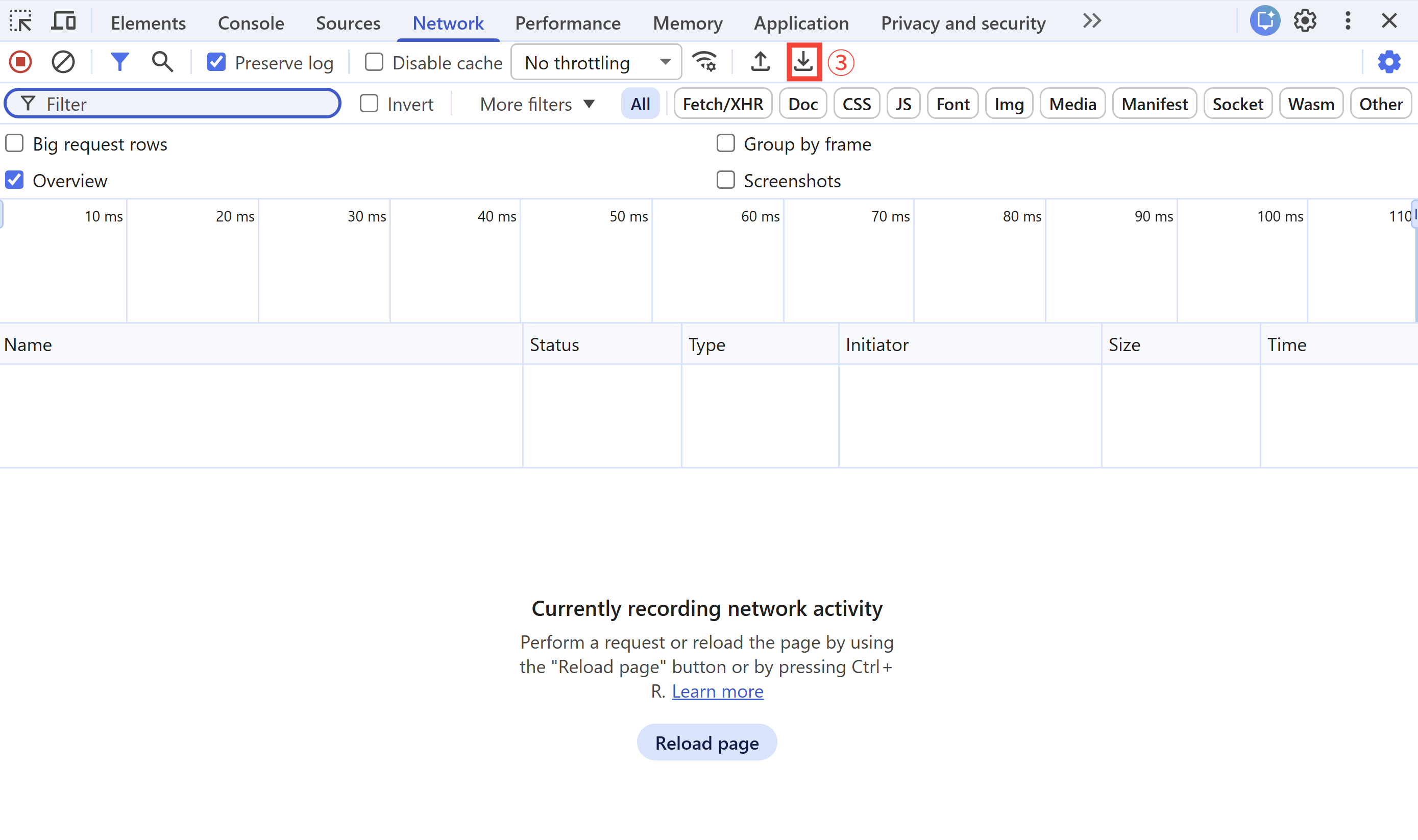Expand More filters dropdown
Image resolution: width=1418 pixels, height=840 pixels.
[537, 104]
